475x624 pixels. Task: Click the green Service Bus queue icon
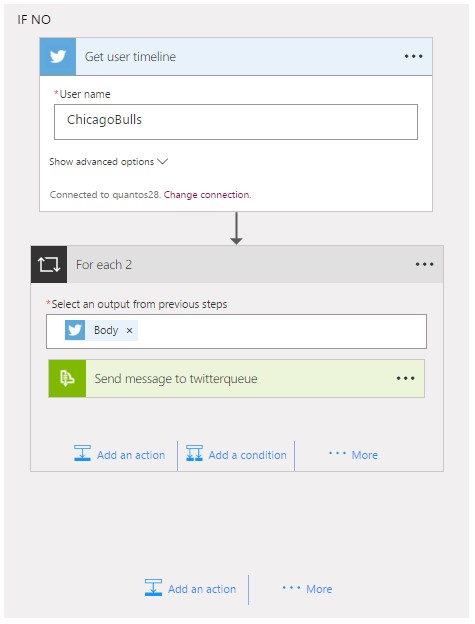click(x=67, y=378)
